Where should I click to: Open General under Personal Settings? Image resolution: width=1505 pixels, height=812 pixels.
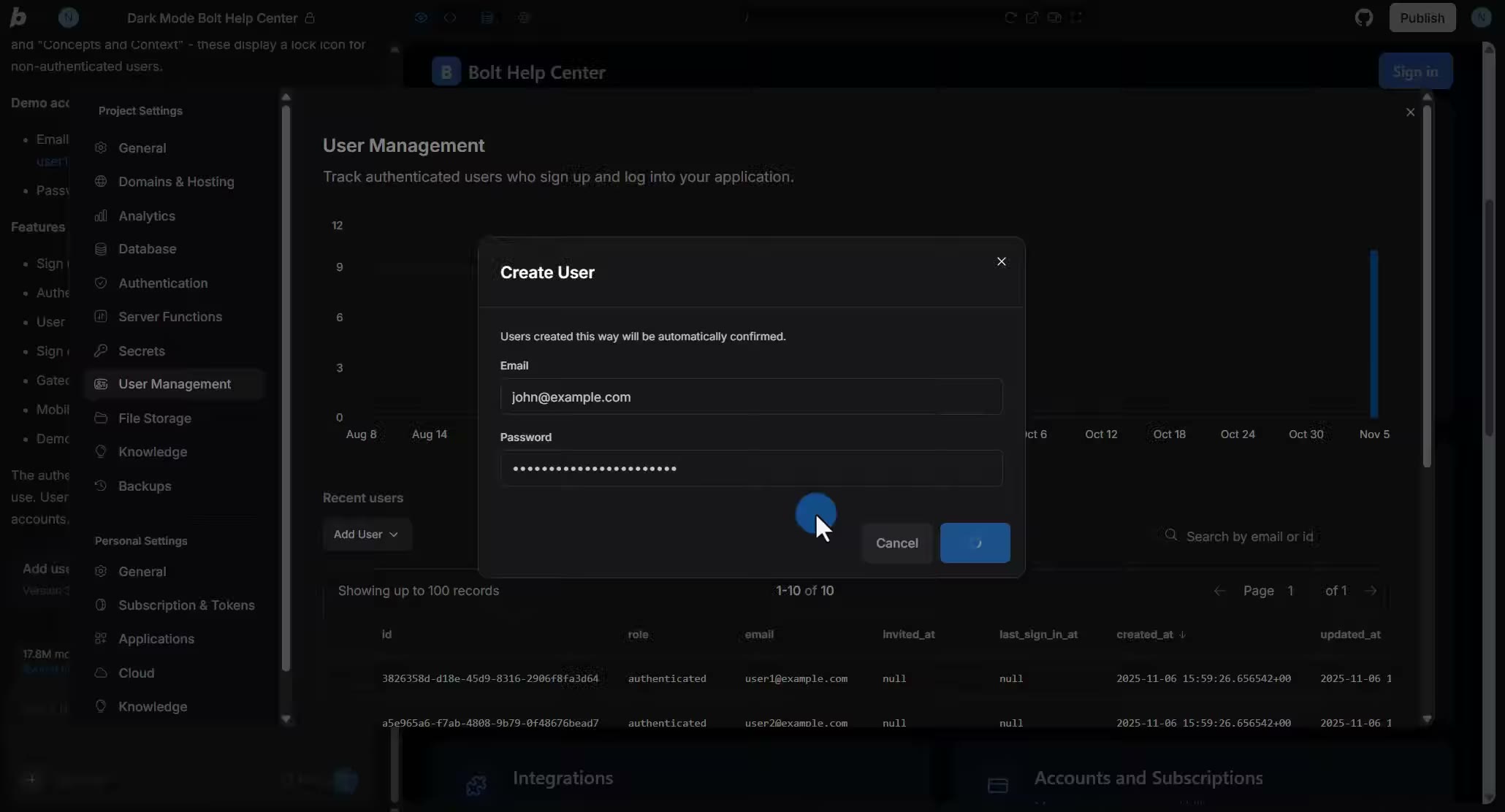[x=142, y=572]
